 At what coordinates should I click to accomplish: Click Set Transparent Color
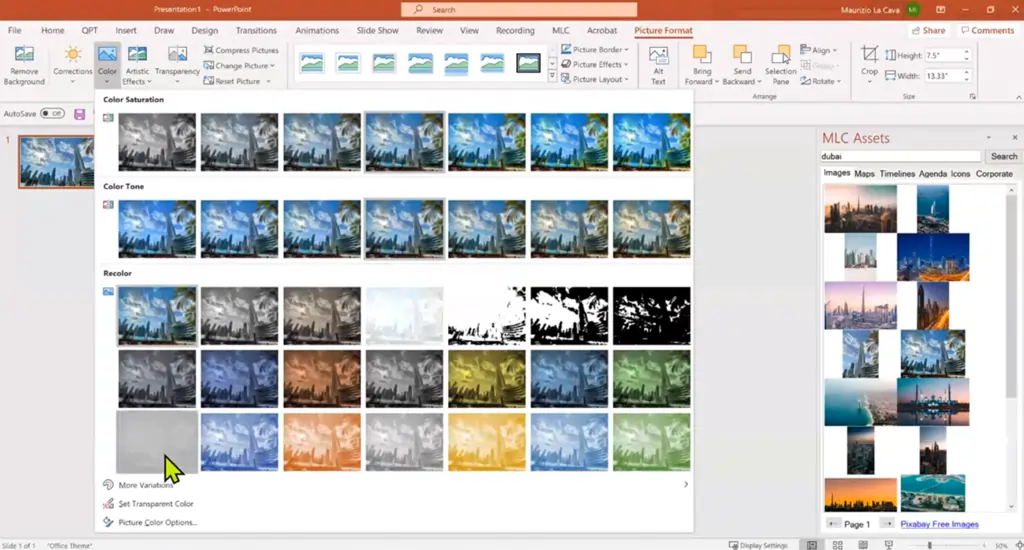149,504
